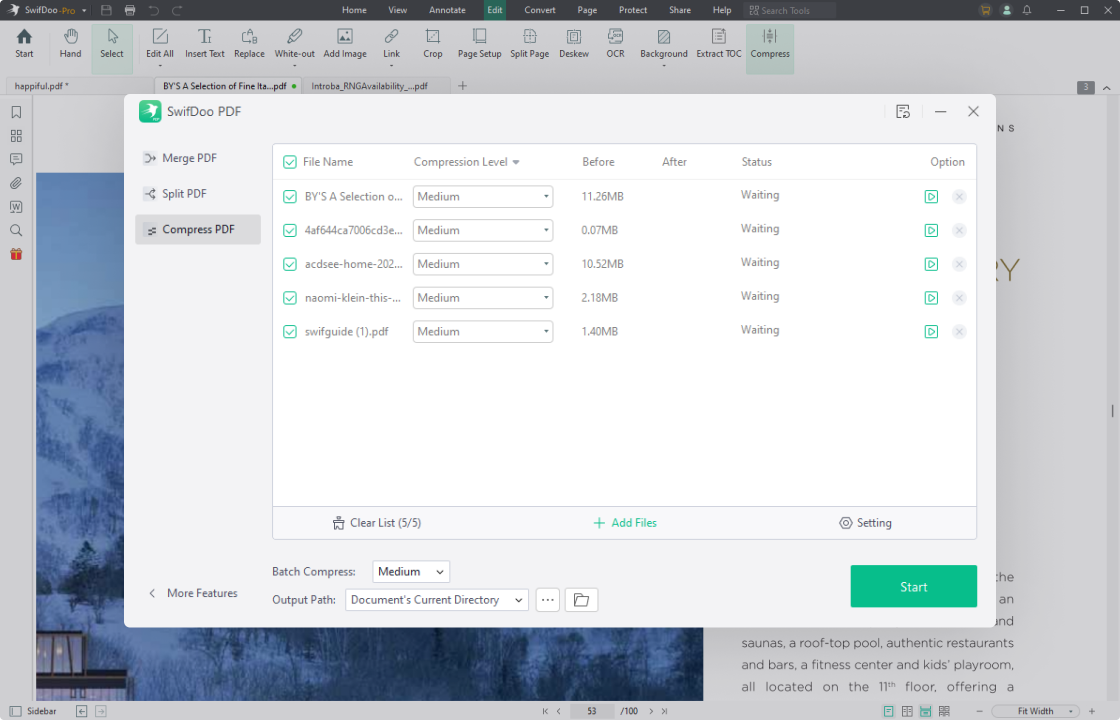Screen dimensions: 1120x720
Task: Show page thumbnails panel in sidebar
Action: (16, 136)
